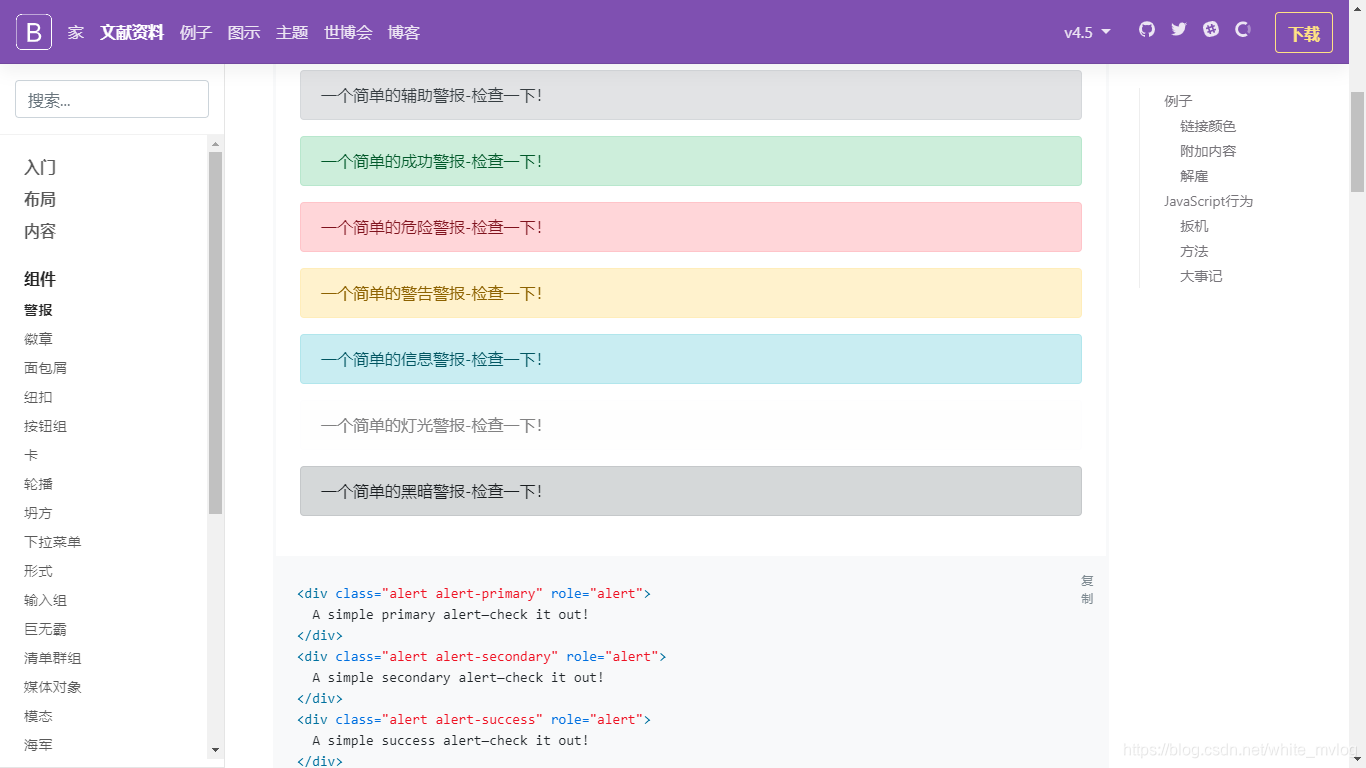Open 面包屑 in sidebar list

[45, 368]
